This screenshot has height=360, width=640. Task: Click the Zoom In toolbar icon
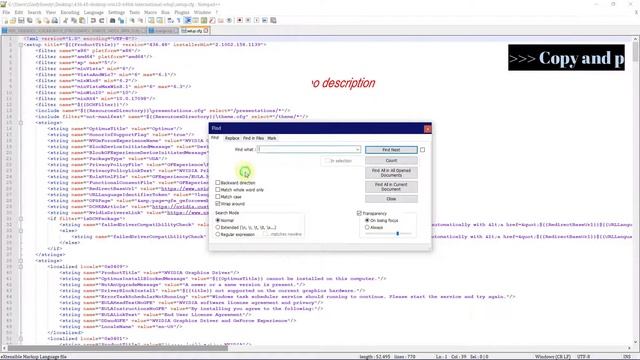point(131,20)
